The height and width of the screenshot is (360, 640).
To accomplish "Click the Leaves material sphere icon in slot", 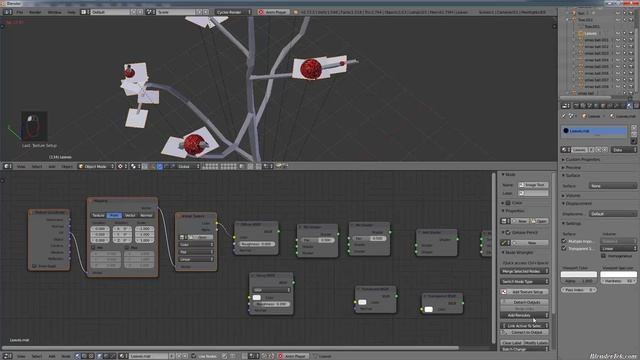I will (x=566, y=131).
